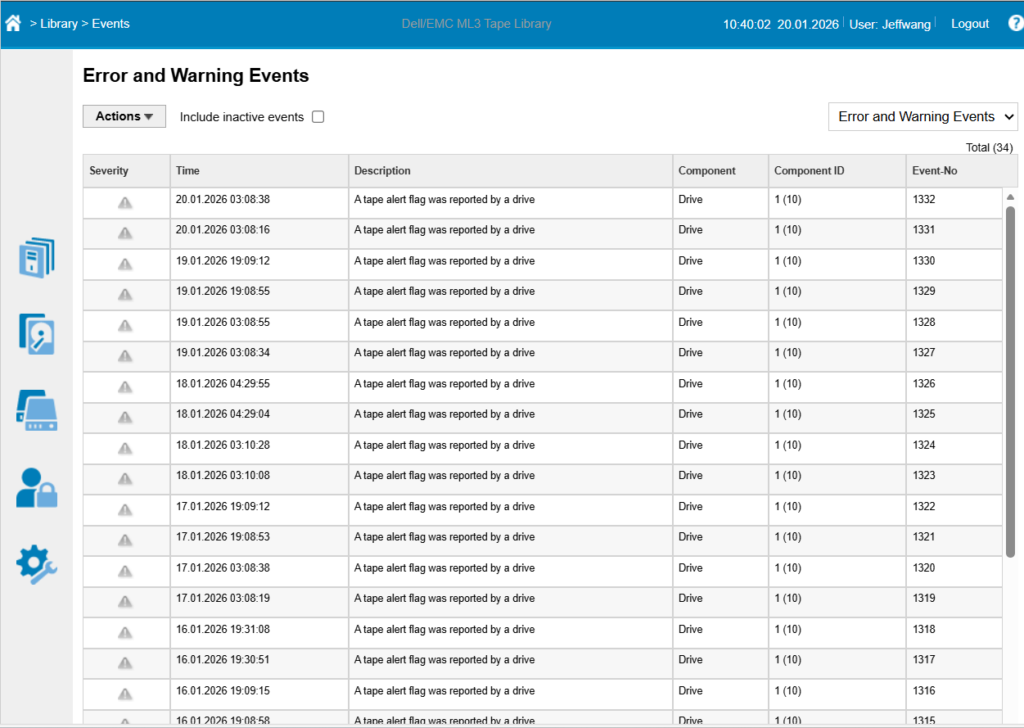Image resolution: width=1024 pixels, height=728 pixels.
Task: Click the Home icon in the header
Action: 13,23
